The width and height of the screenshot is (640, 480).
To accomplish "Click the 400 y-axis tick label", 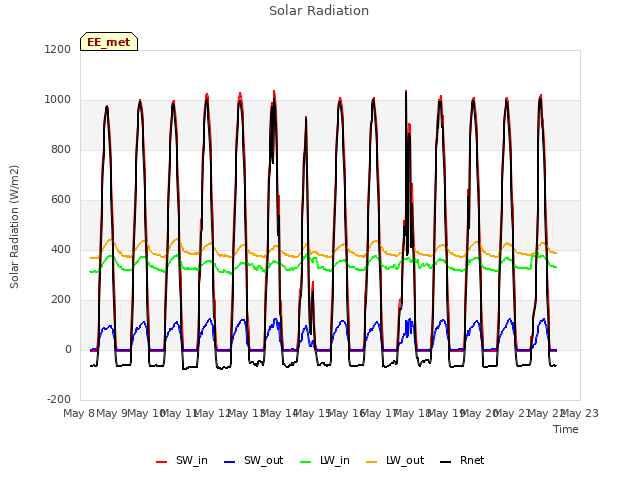I will coord(61,250).
